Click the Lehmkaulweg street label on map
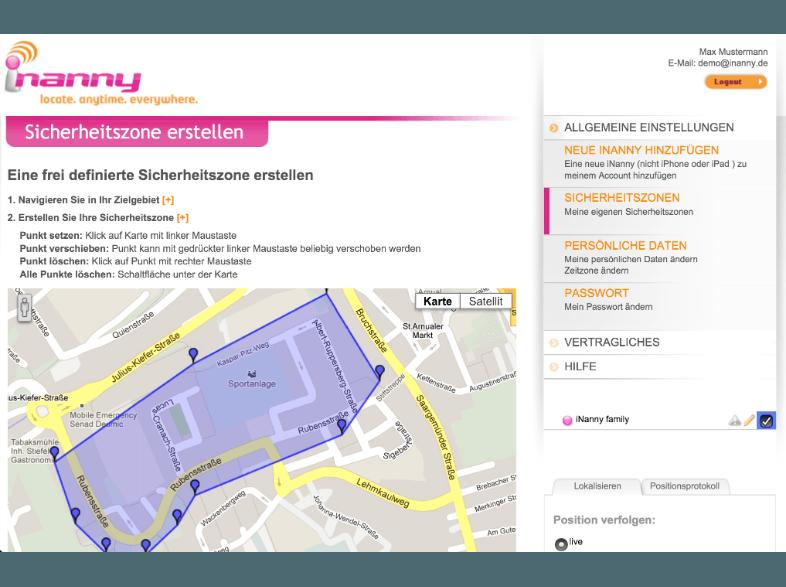This screenshot has height=587, width=786. (x=382, y=493)
